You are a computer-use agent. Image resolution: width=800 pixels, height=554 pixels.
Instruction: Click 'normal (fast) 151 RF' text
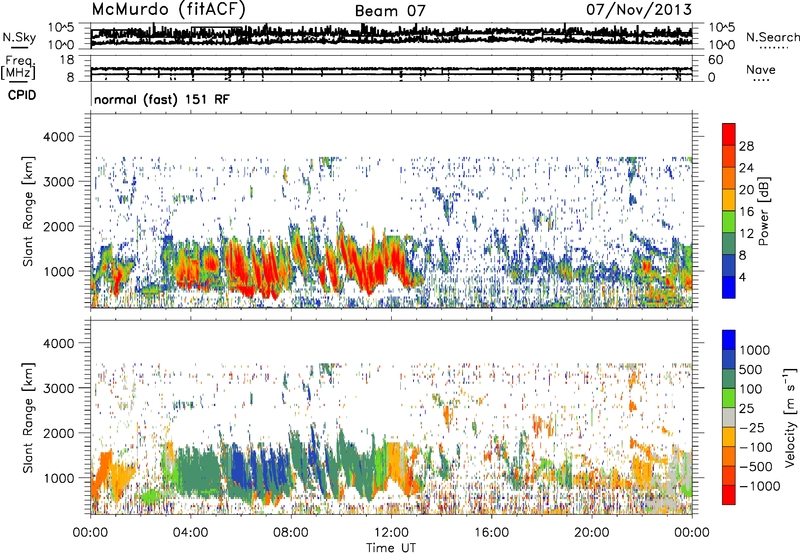162,99
